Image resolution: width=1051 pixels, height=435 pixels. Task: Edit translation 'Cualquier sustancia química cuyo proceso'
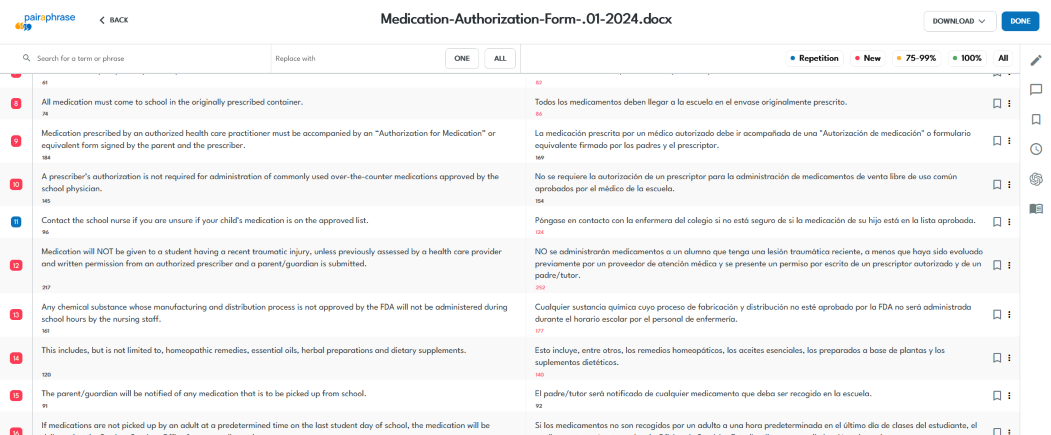point(753,313)
